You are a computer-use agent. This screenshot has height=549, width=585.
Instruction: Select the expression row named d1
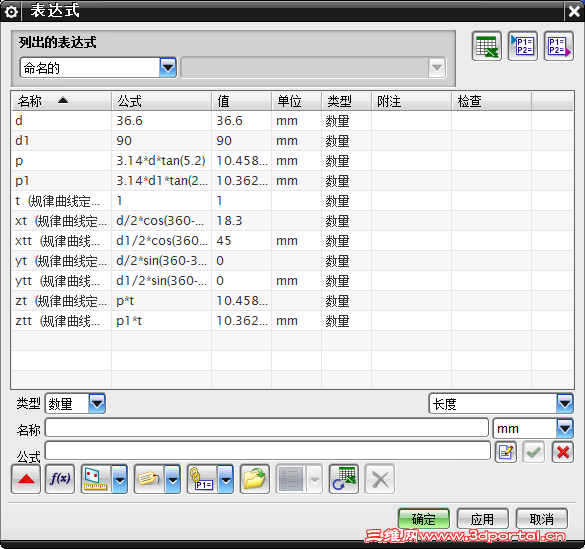click(292, 141)
